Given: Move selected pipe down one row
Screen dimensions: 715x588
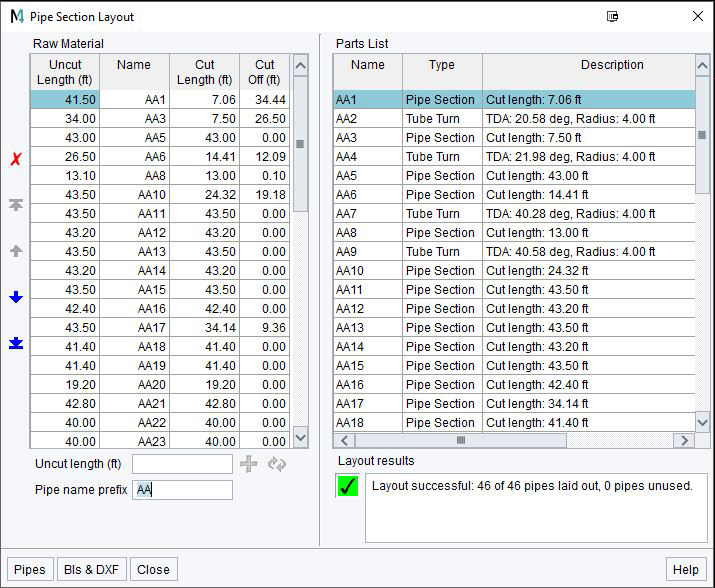Looking at the screenshot, I should (15, 297).
